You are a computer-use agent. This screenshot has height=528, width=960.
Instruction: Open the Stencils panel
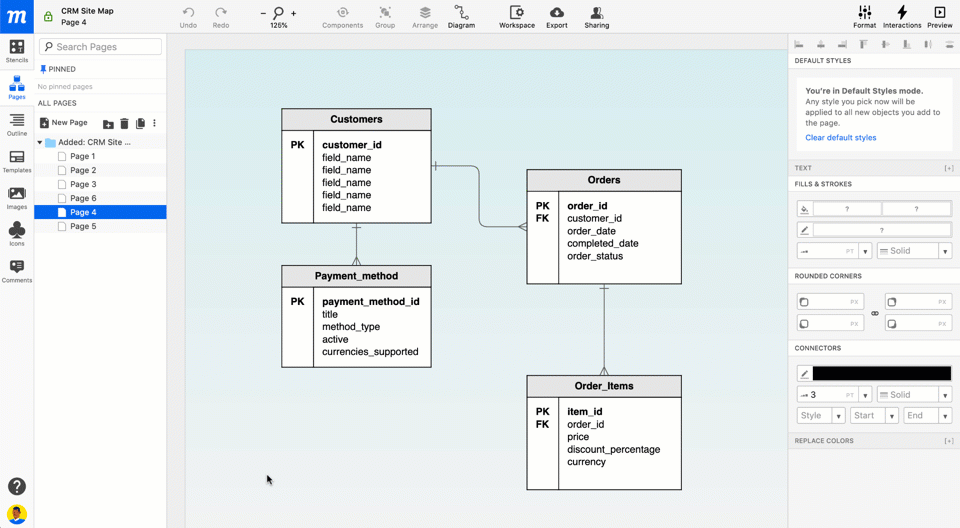pyautogui.click(x=17, y=51)
